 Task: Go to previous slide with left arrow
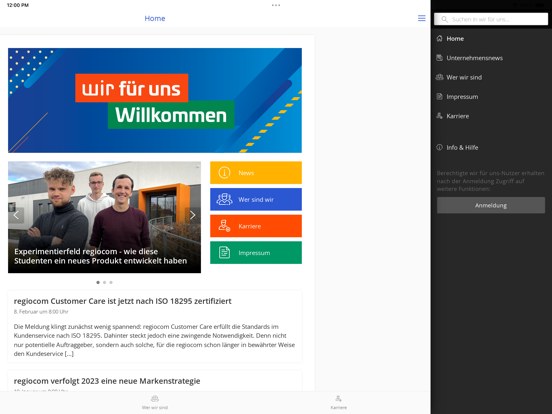(x=16, y=215)
